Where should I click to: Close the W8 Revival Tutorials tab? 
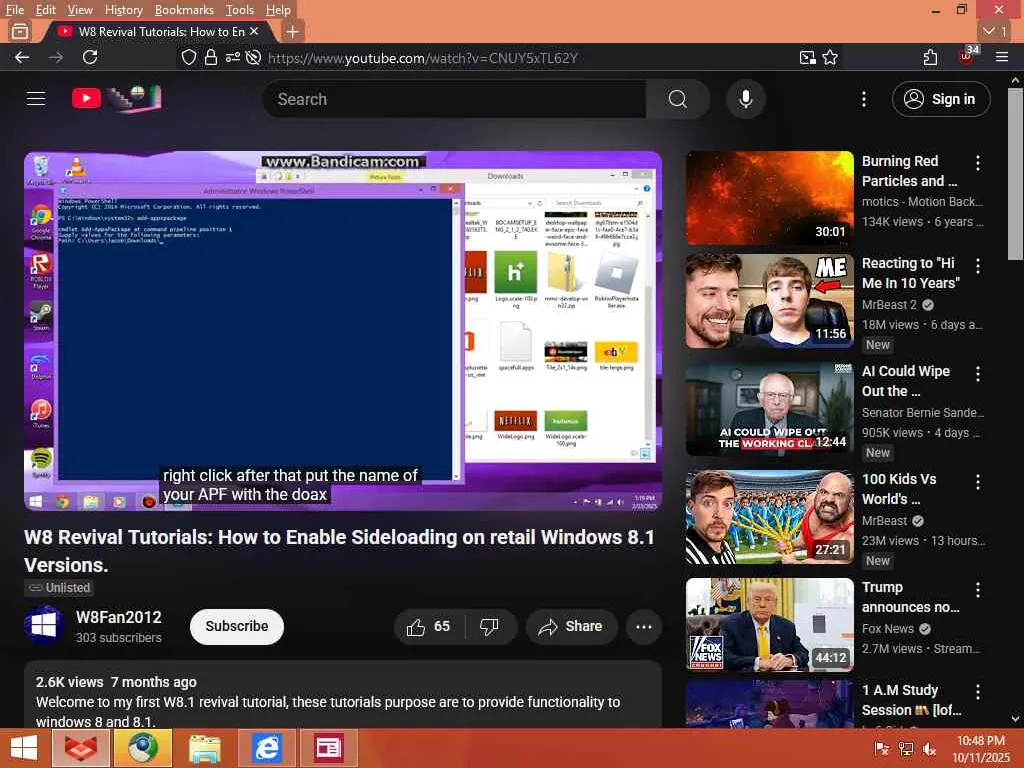click(254, 31)
